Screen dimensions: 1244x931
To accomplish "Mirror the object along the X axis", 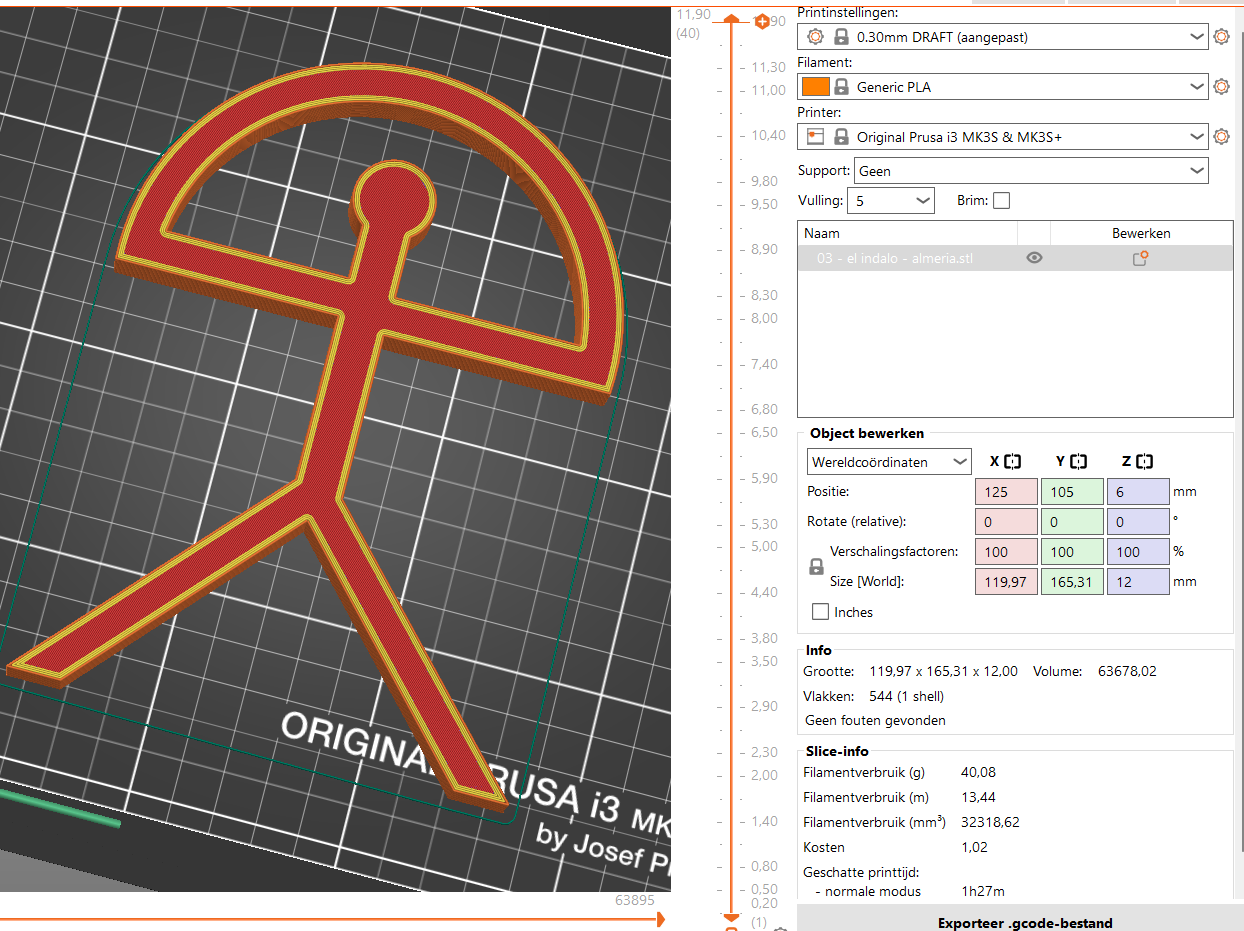I will pyautogui.click(x=1013, y=462).
